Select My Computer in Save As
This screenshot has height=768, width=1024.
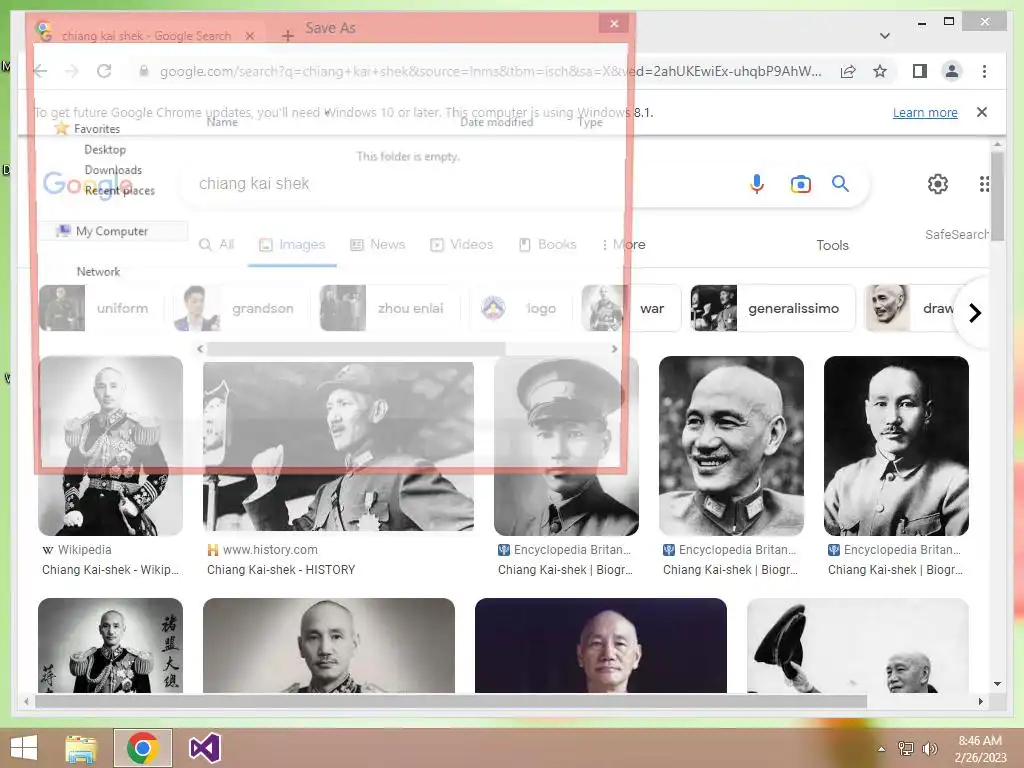[112, 231]
